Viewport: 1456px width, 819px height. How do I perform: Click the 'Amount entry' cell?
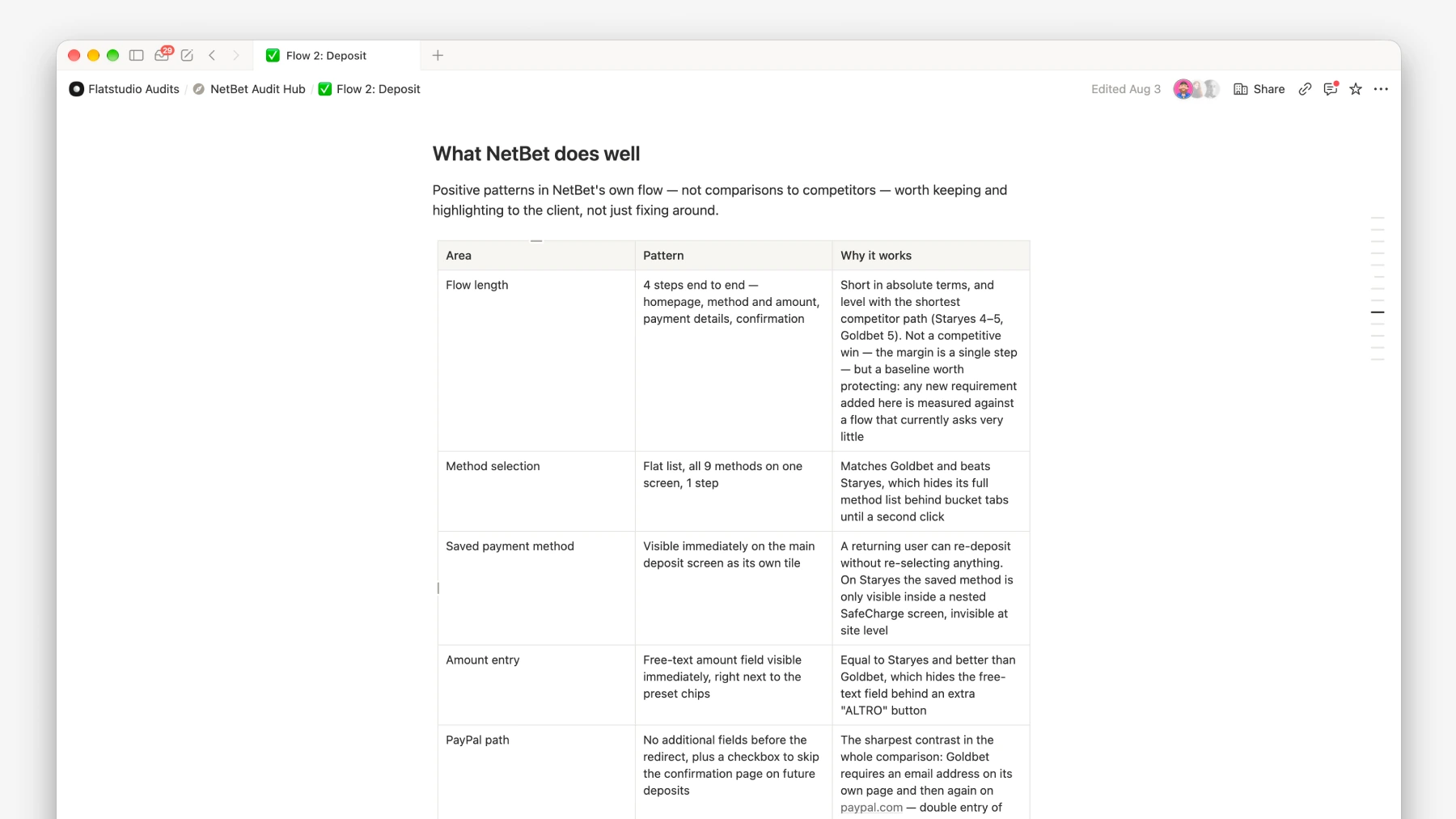(x=536, y=685)
